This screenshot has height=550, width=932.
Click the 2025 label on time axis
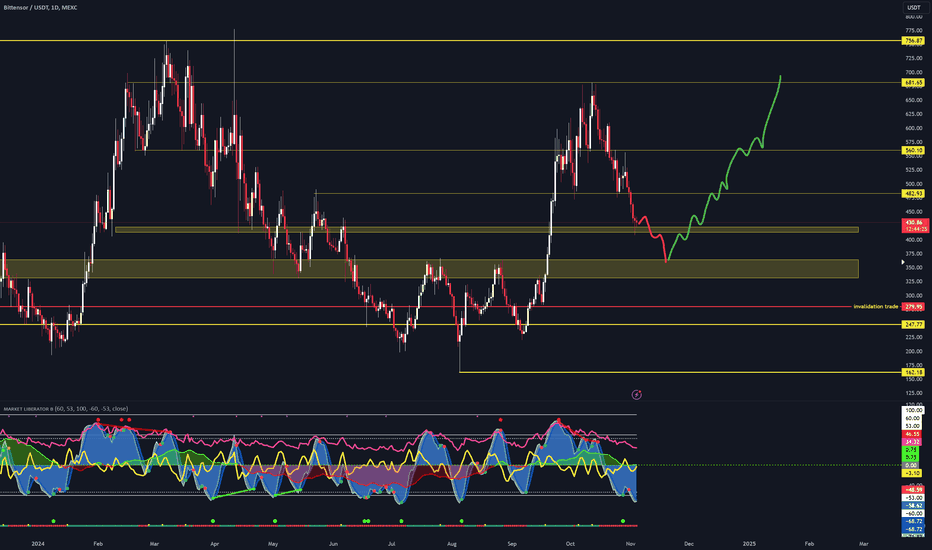[x=749, y=543]
